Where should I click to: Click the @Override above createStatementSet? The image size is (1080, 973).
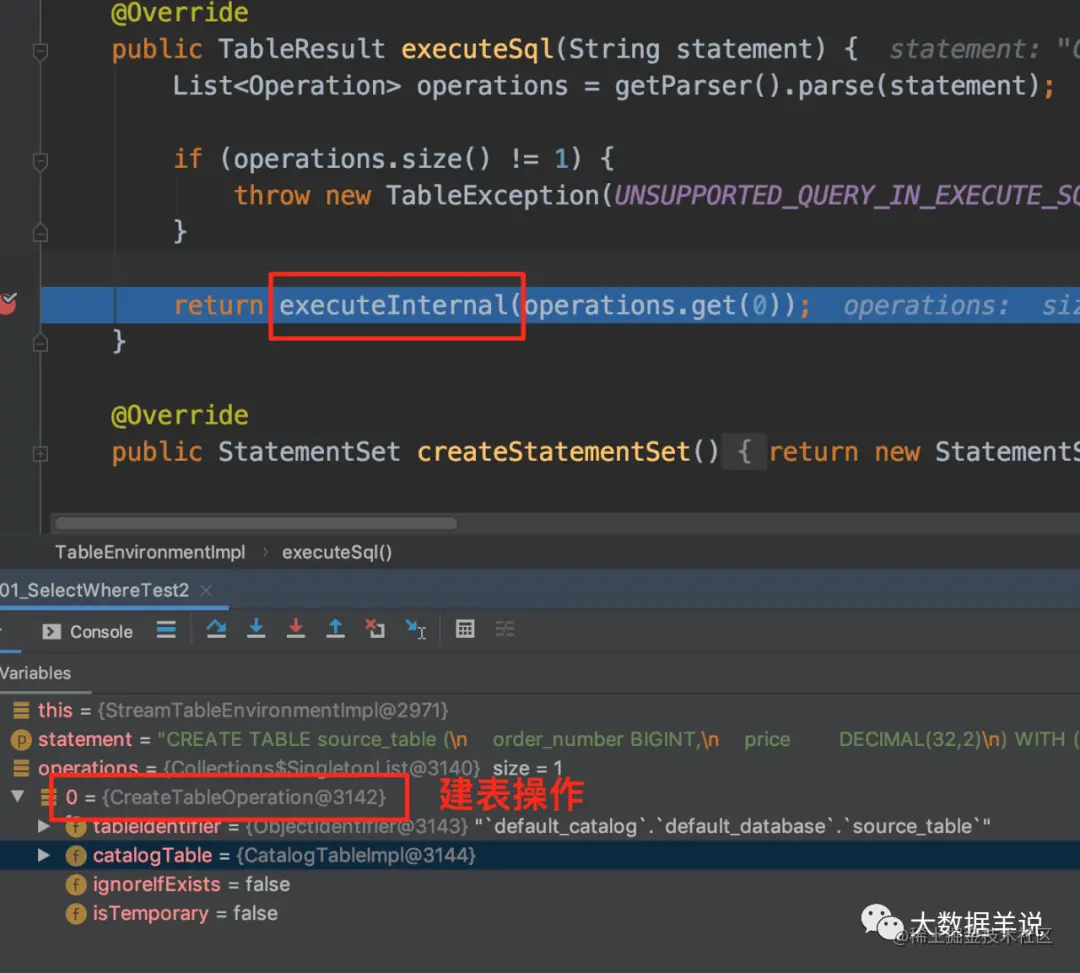[179, 415]
